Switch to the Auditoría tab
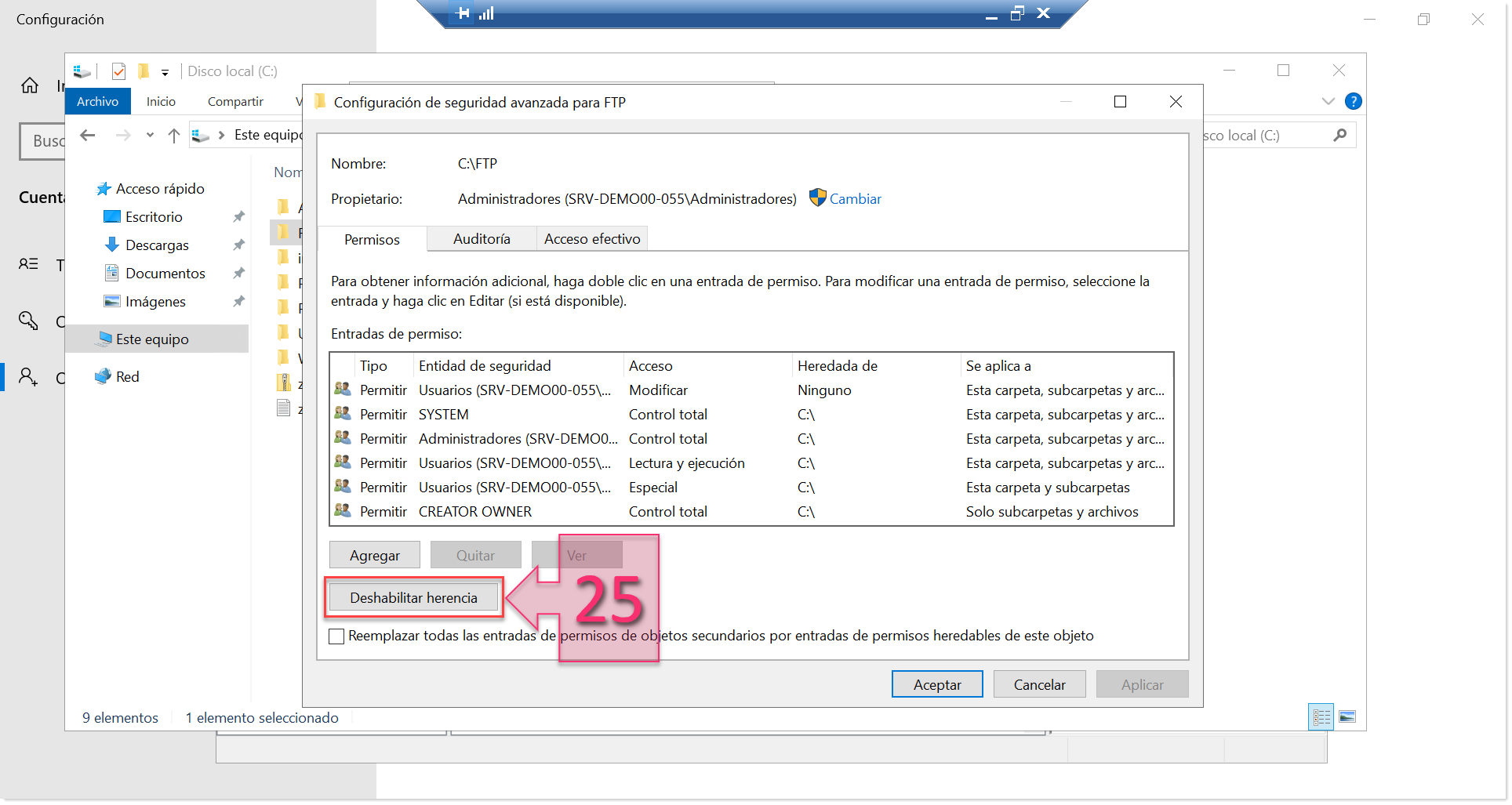The image size is (1512, 805). [481, 239]
